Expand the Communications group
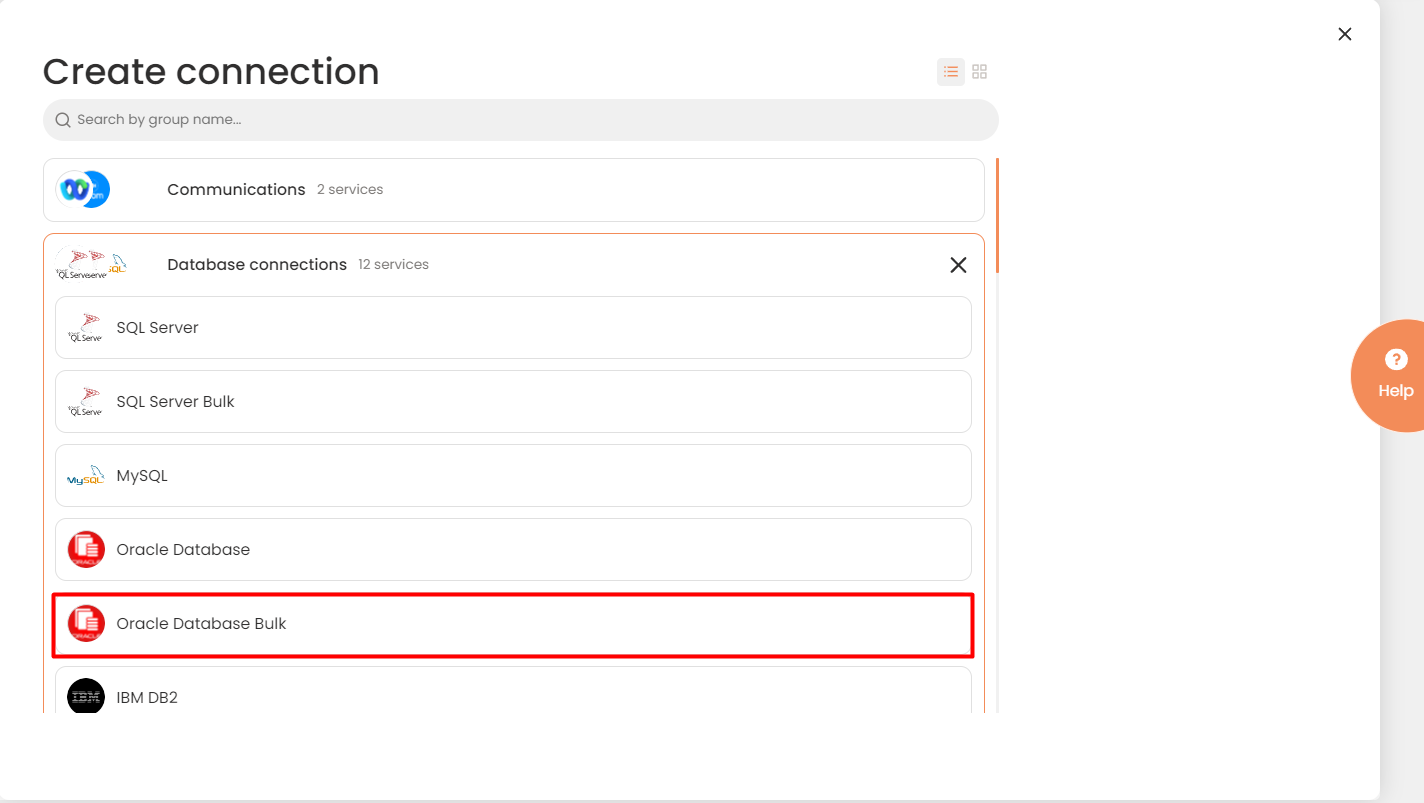Viewport: 1424px width, 803px height. click(514, 190)
